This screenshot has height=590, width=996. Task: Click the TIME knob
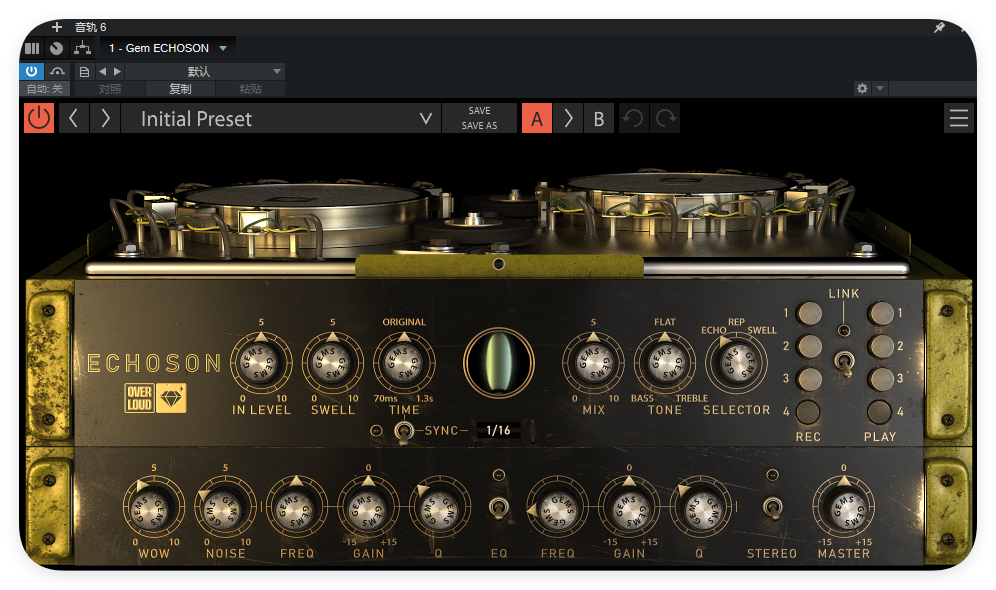(404, 363)
